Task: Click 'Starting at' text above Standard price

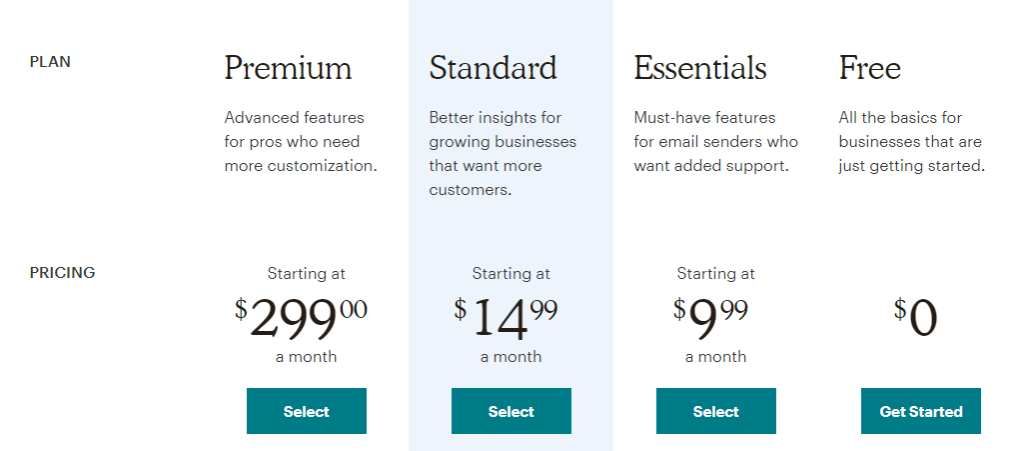Action: pos(511,273)
